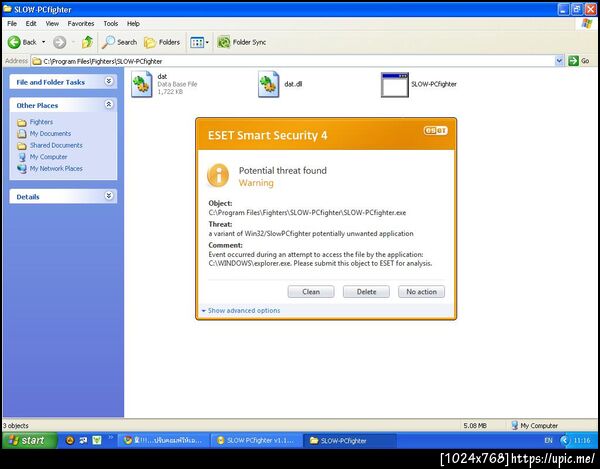600x469 pixels.
Task: Click the EN language indicator
Action: 548,441
